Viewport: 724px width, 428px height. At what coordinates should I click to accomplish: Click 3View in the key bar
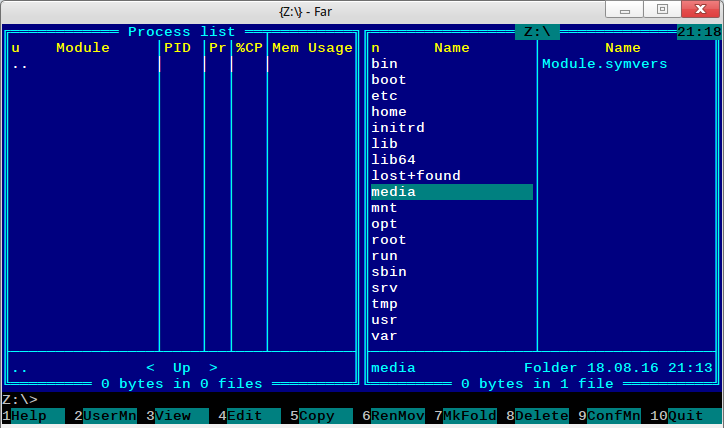coord(172,416)
